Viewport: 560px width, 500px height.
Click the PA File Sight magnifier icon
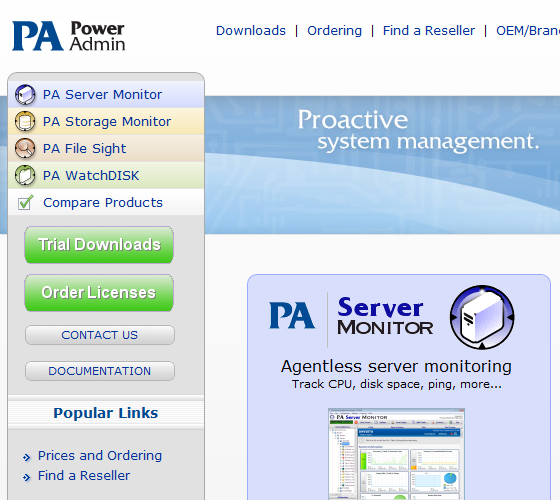(x=25, y=148)
